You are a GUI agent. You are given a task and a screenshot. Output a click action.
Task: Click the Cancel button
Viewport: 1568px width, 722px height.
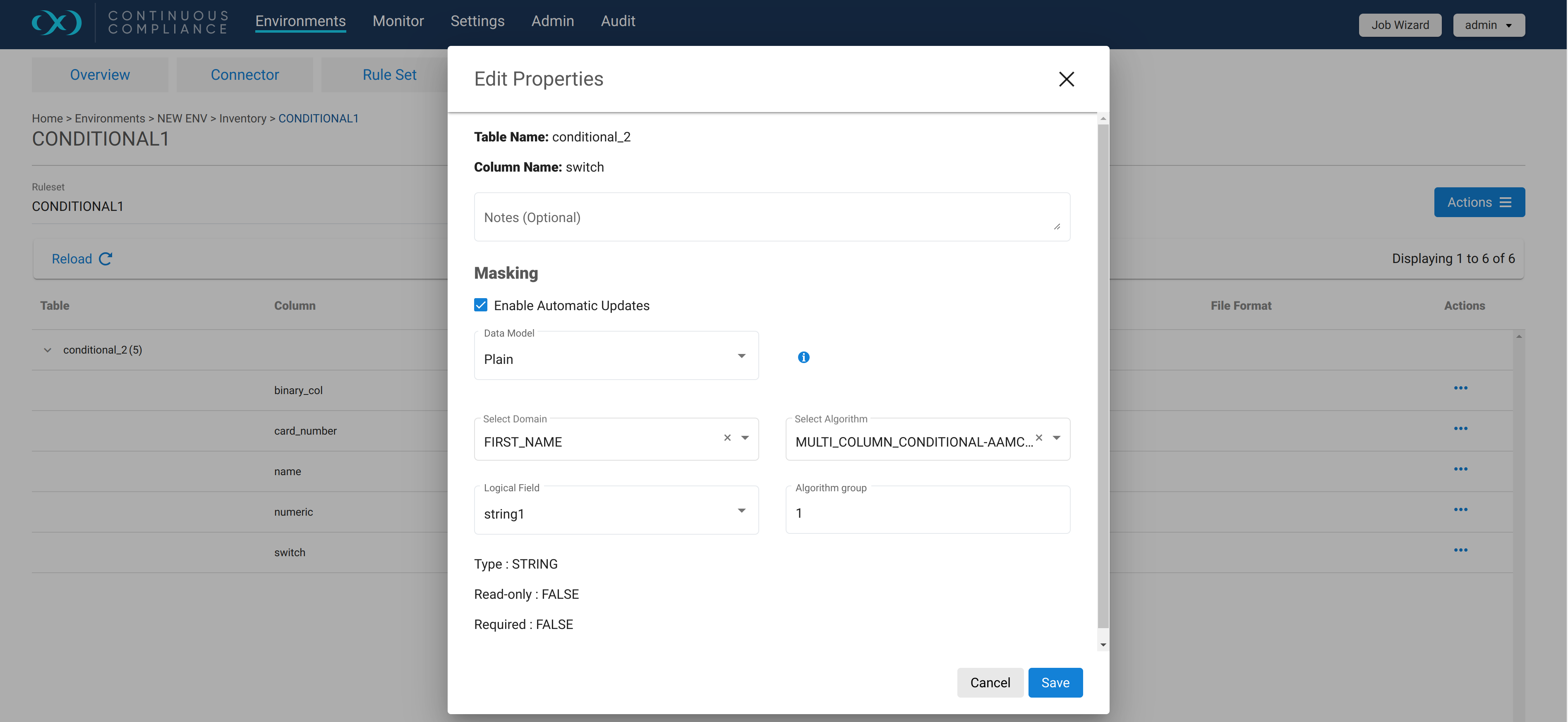990,682
